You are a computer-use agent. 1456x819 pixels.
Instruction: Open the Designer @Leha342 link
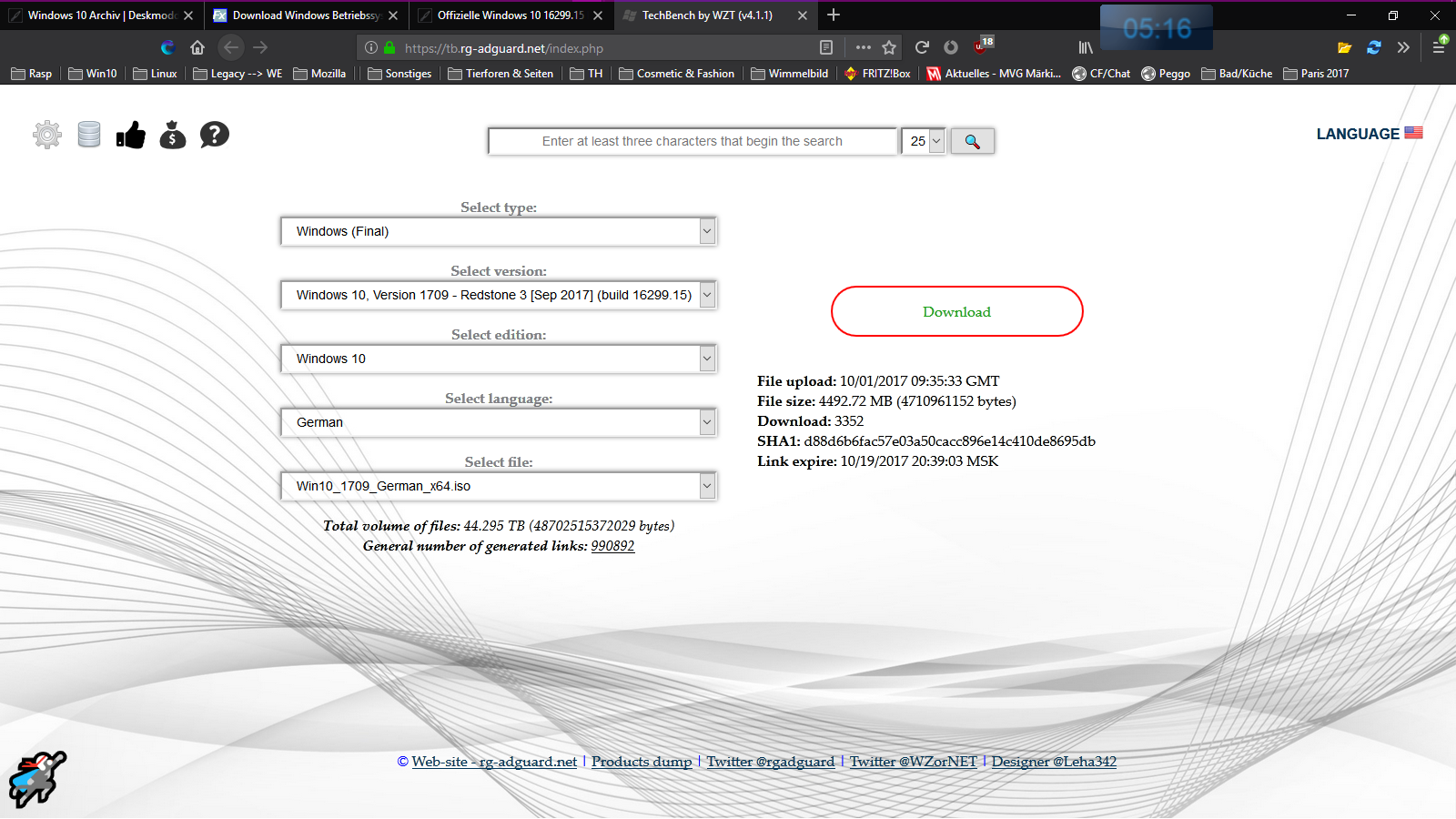[1054, 762]
